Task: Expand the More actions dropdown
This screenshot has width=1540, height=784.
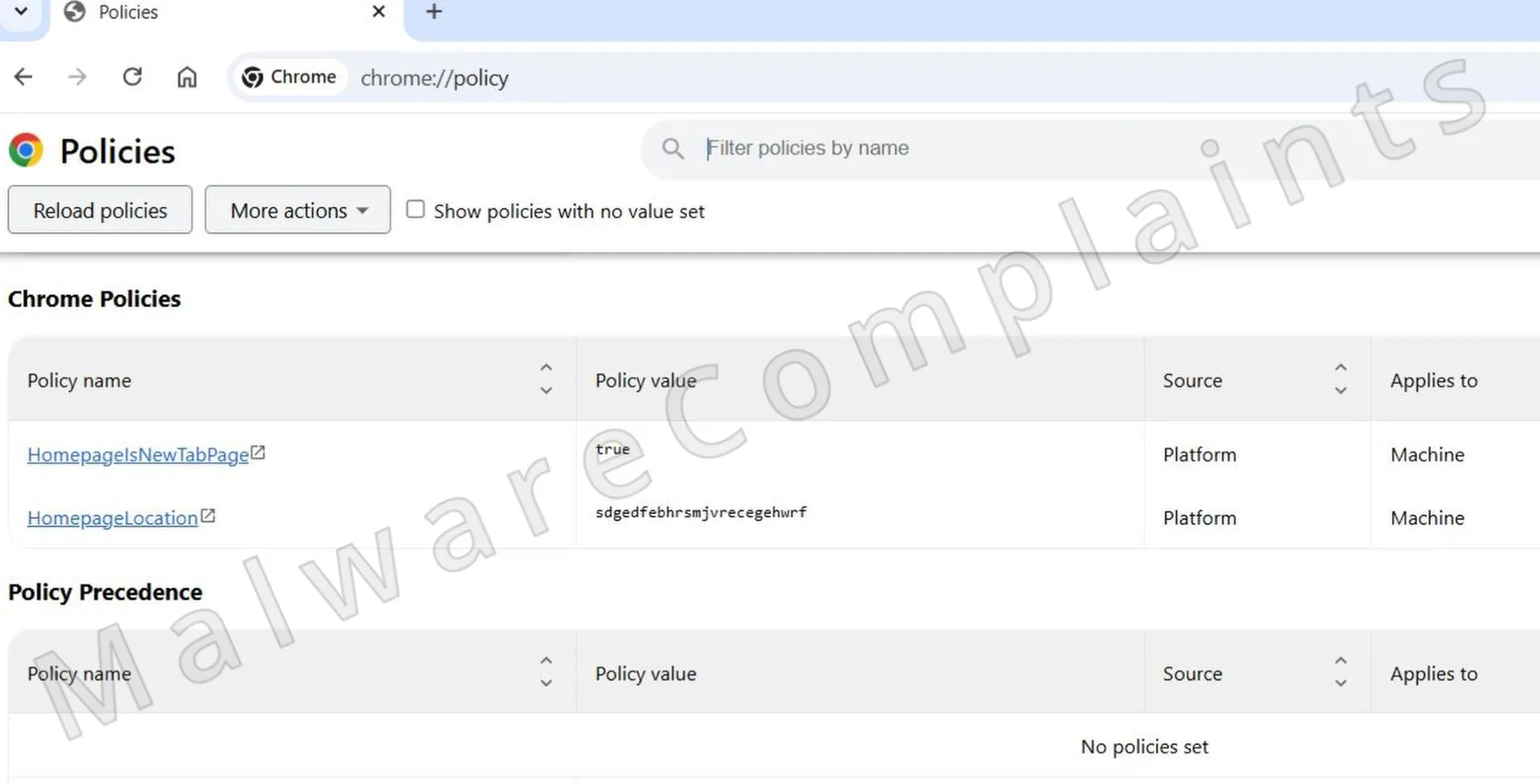Action: (297, 210)
